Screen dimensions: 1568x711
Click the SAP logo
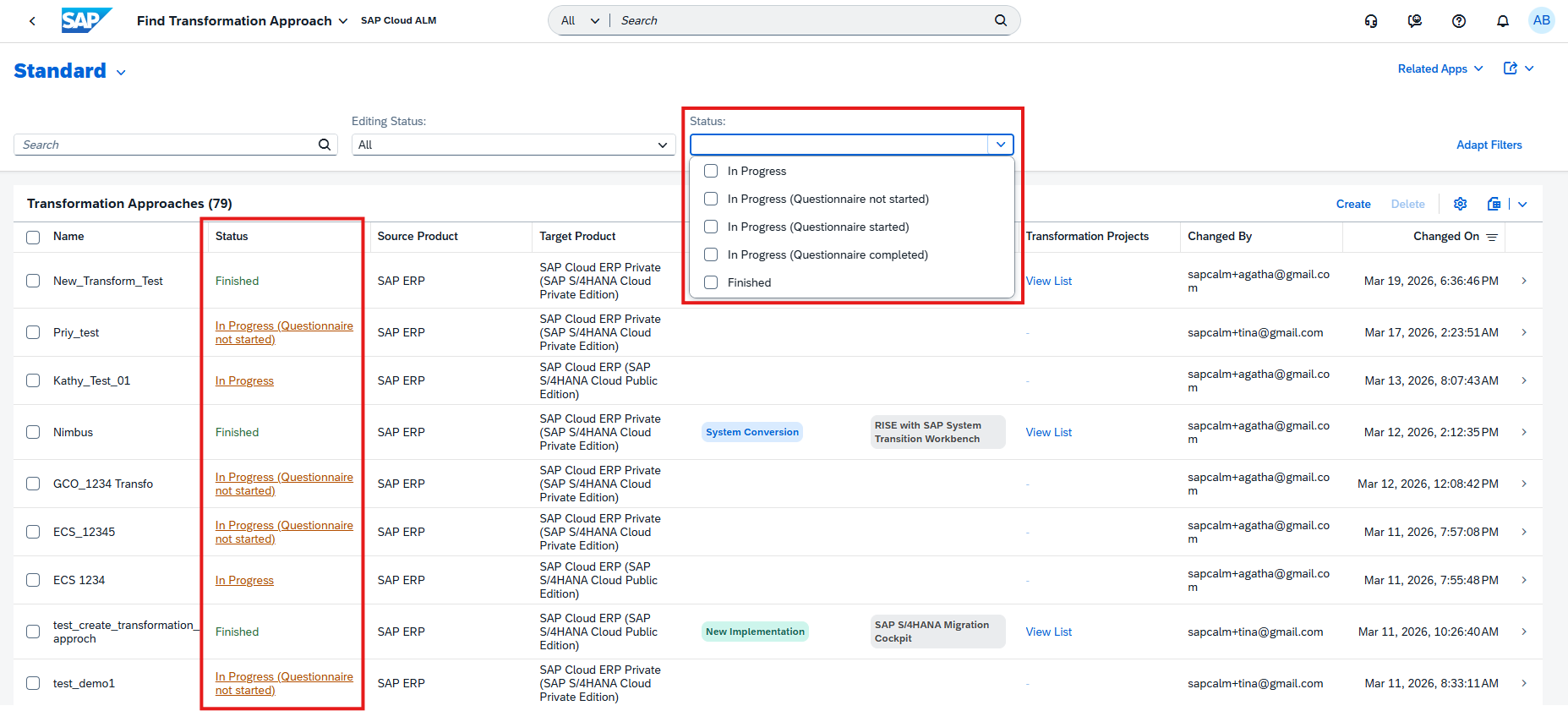(x=86, y=20)
